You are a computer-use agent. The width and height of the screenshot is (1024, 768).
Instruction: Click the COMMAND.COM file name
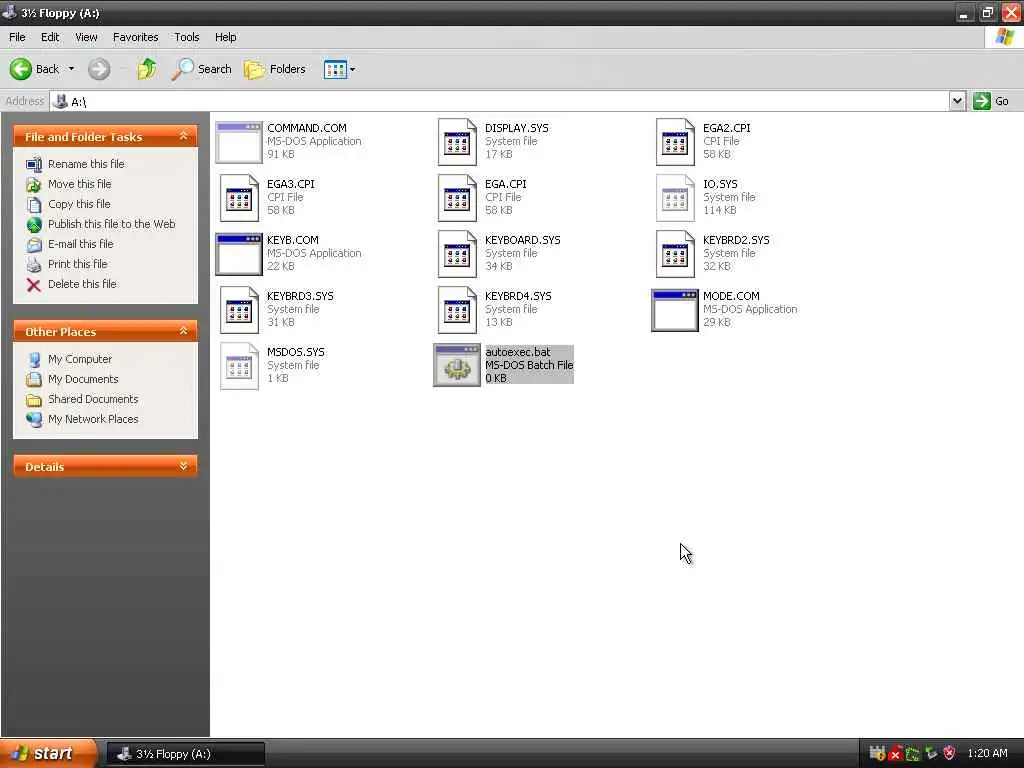point(306,128)
